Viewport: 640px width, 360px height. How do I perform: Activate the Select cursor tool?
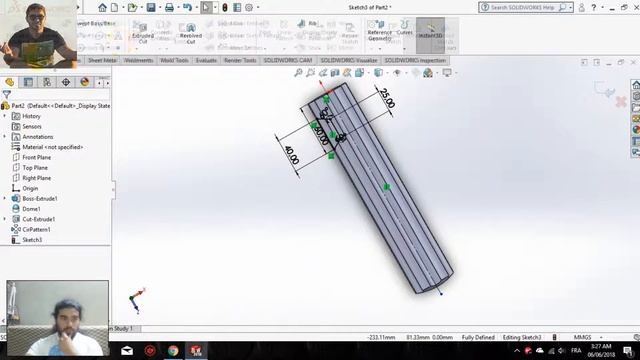pyautogui.click(x=206, y=7)
